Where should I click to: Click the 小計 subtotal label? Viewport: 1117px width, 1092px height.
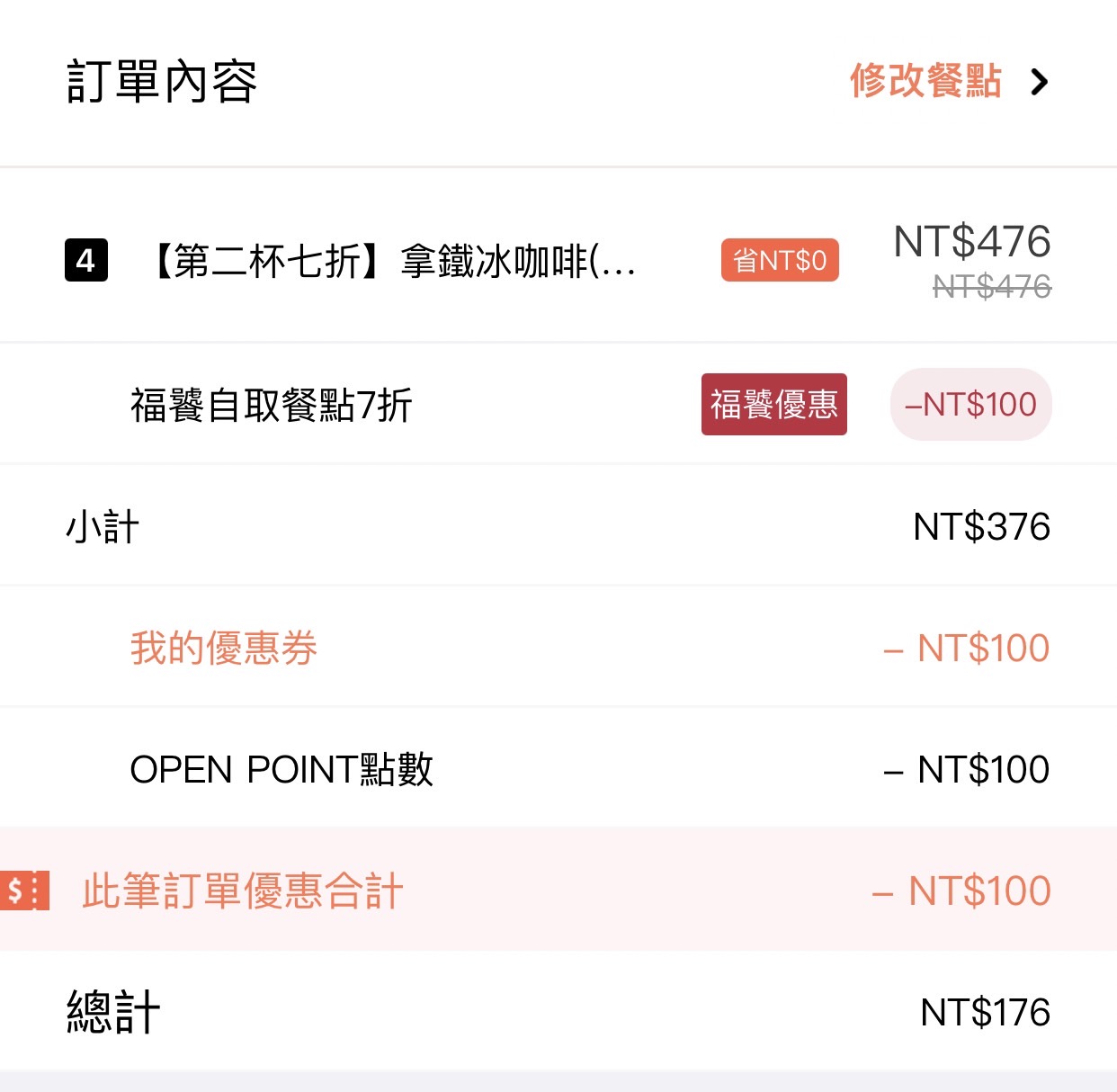tap(103, 527)
